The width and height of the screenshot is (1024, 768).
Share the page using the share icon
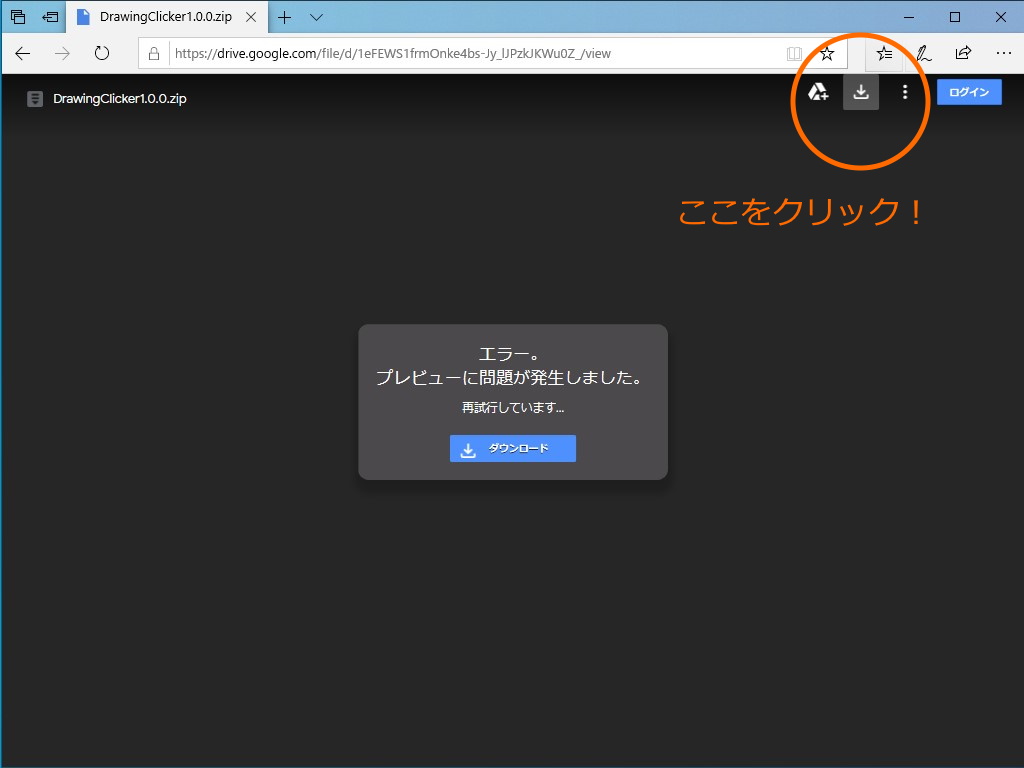click(962, 54)
